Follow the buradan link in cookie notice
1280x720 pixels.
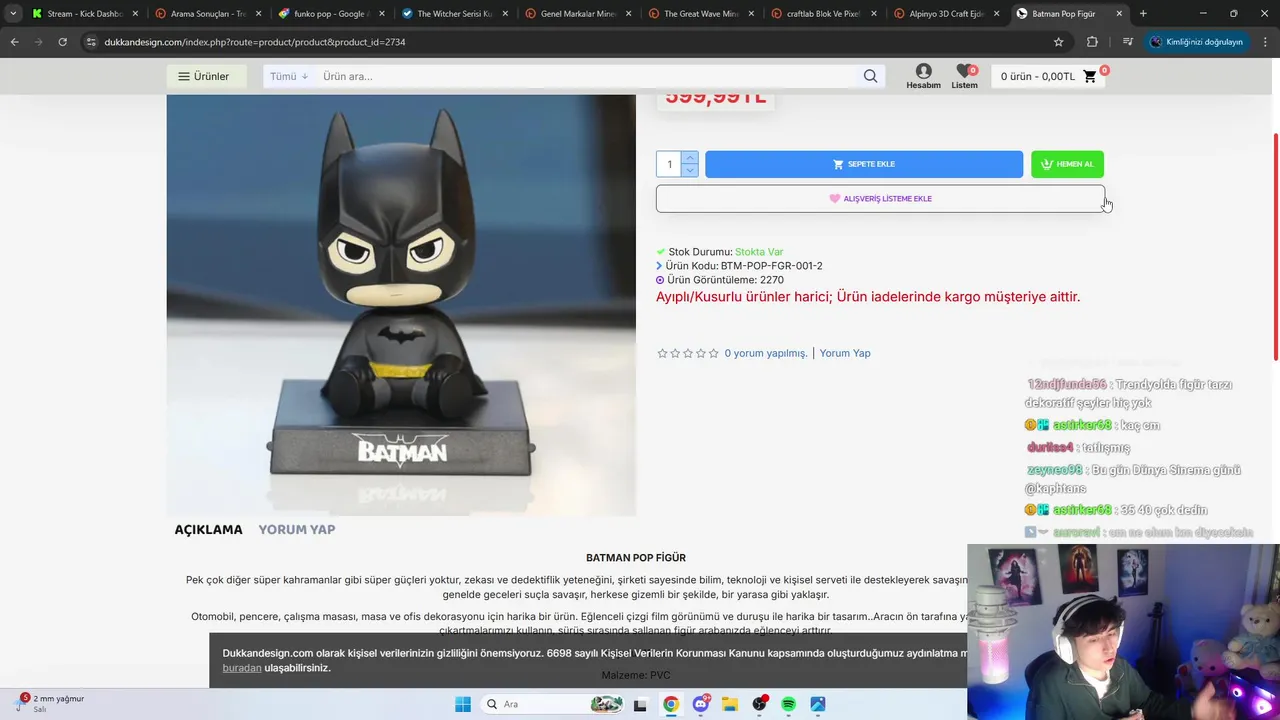242,668
